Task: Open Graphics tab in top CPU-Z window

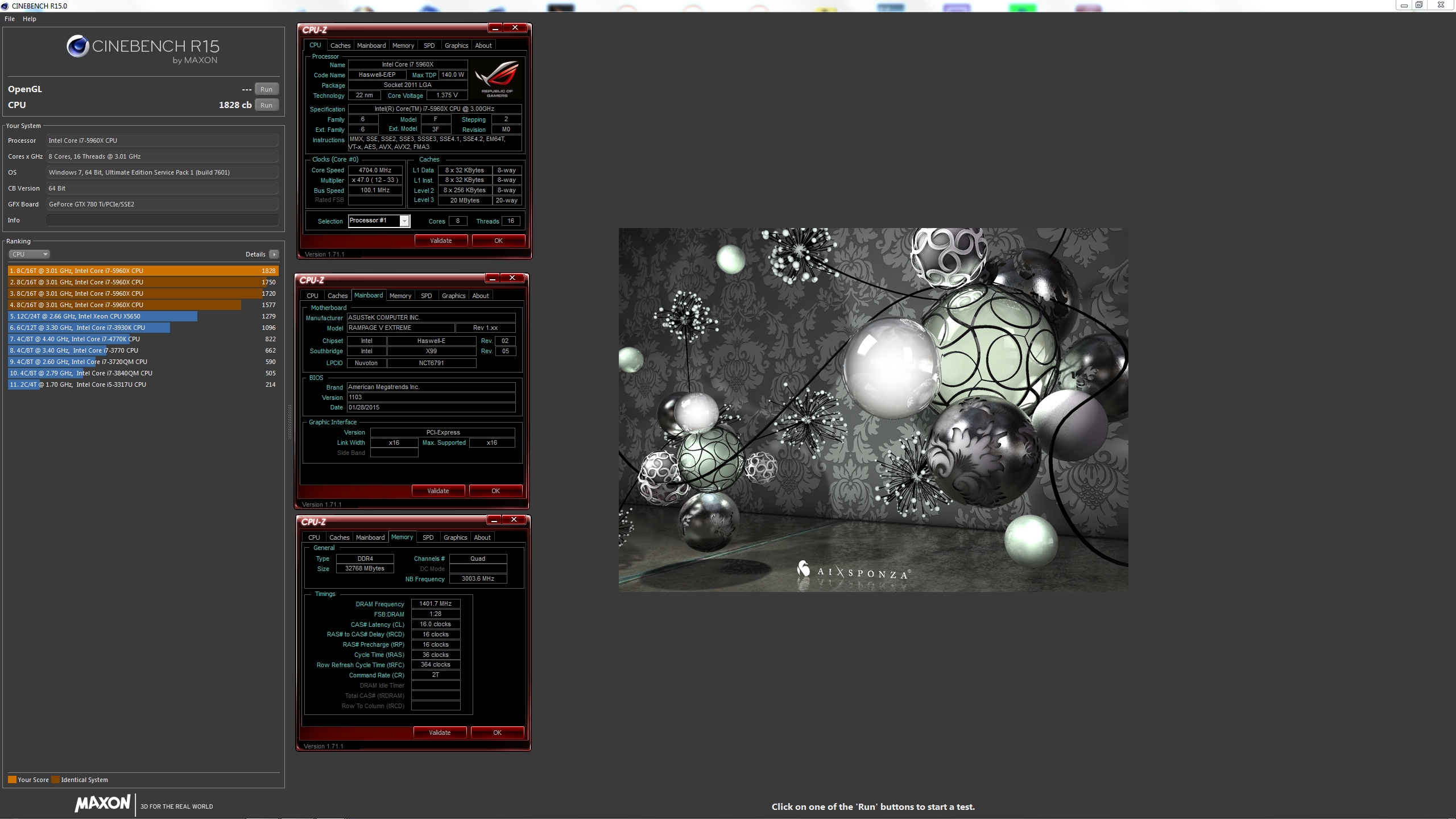Action: [x=457, y=45]
